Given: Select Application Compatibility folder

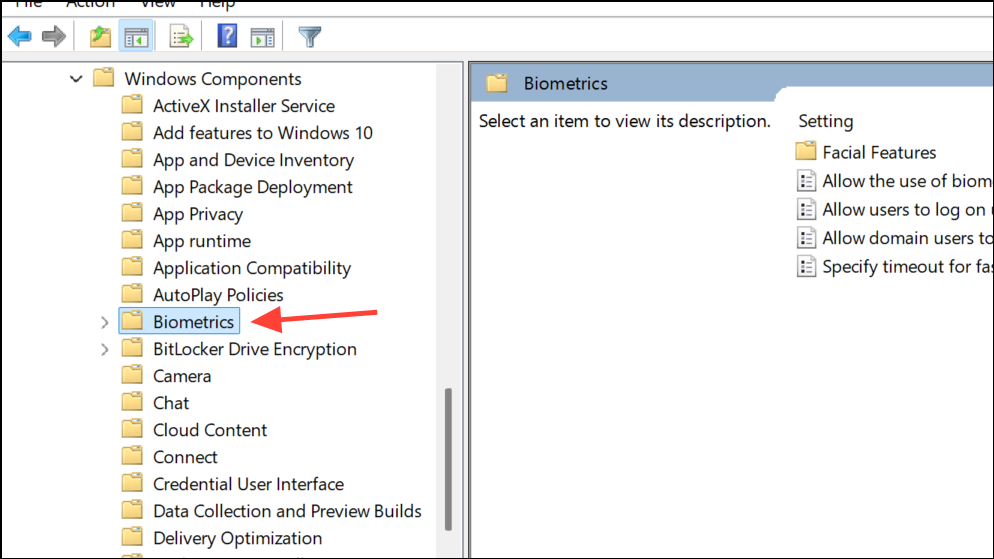Looking at the screenshot, I should point(252,268).
